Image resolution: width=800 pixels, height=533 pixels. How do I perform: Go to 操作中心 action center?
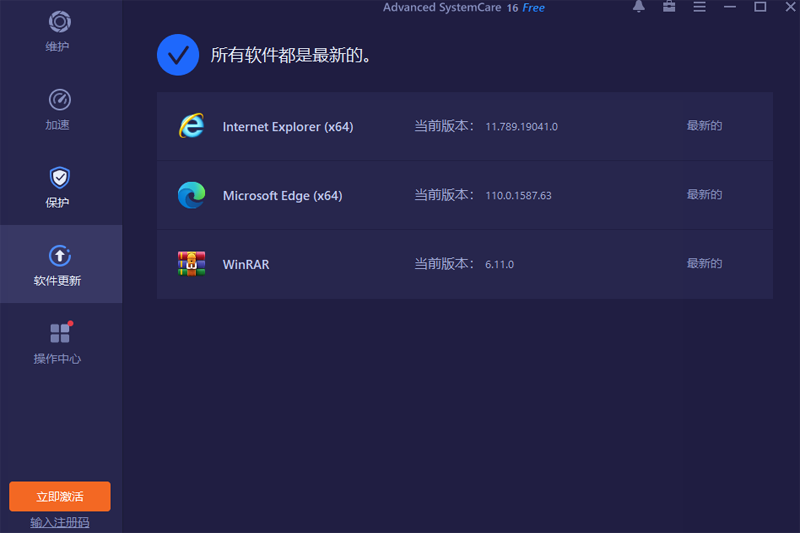pos(60,334)
